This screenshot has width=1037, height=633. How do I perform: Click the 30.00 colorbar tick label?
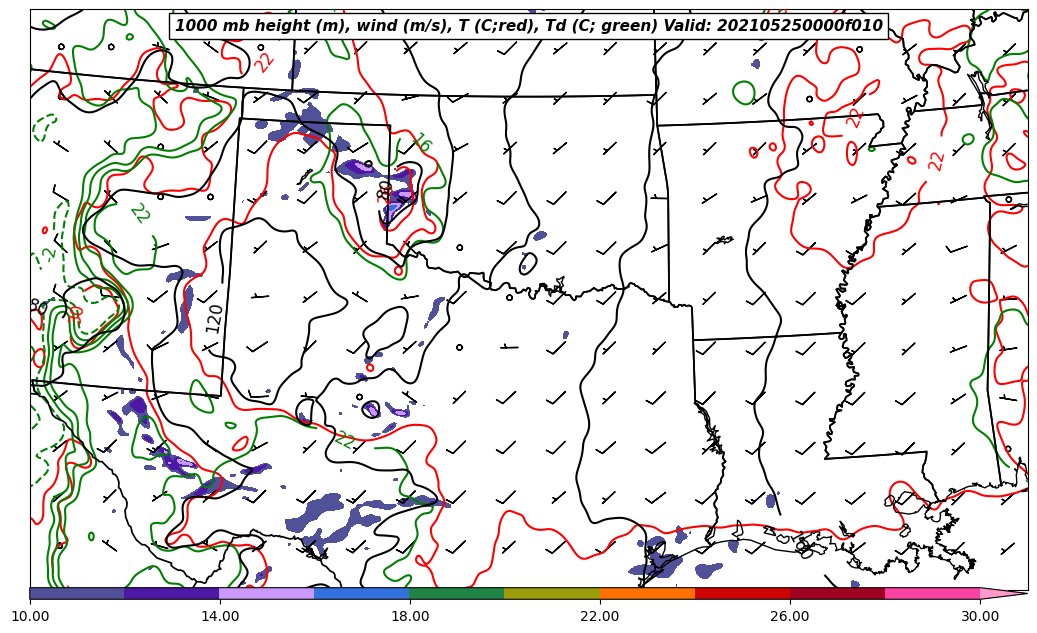(980, 616)
